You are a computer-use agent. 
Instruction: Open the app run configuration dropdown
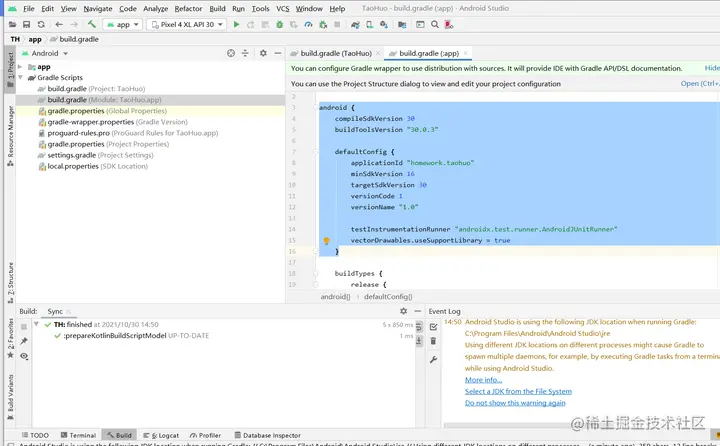[x=123, y=24]
